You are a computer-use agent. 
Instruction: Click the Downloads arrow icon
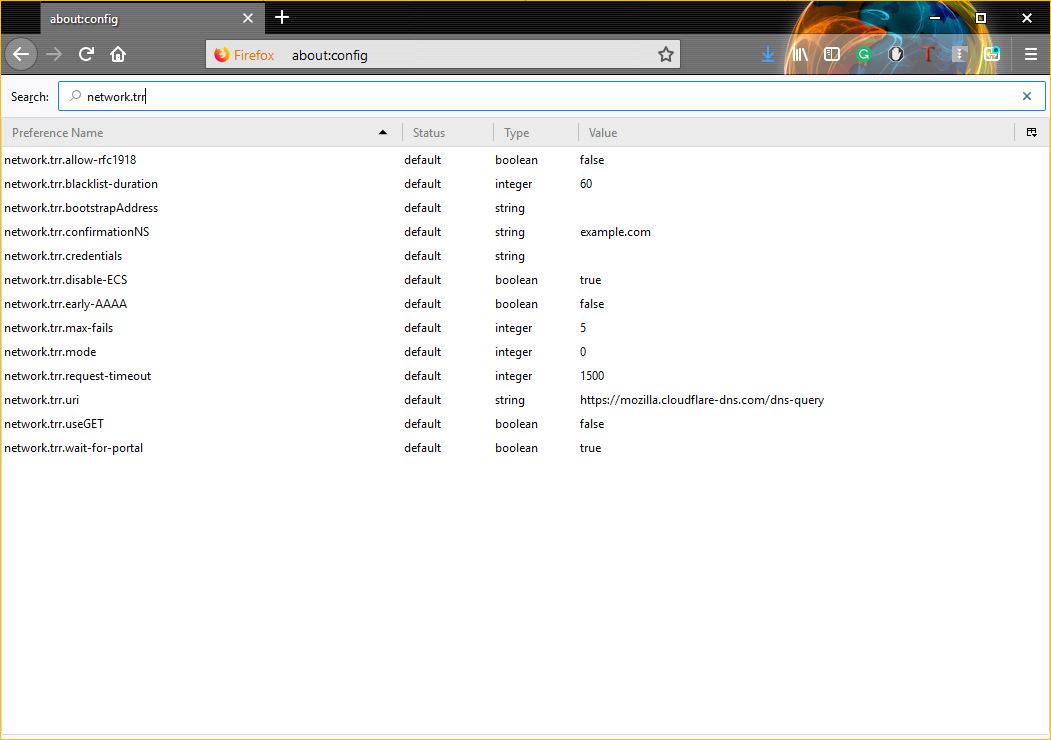[768, 55]
